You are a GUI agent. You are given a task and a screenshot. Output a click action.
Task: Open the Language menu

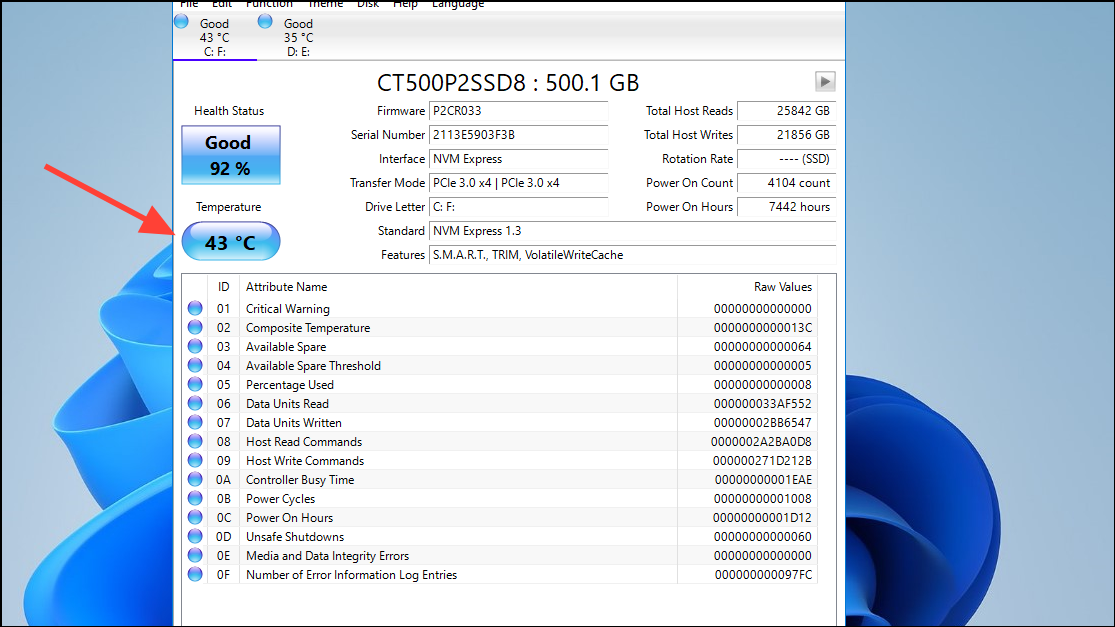tap(457, 4)
